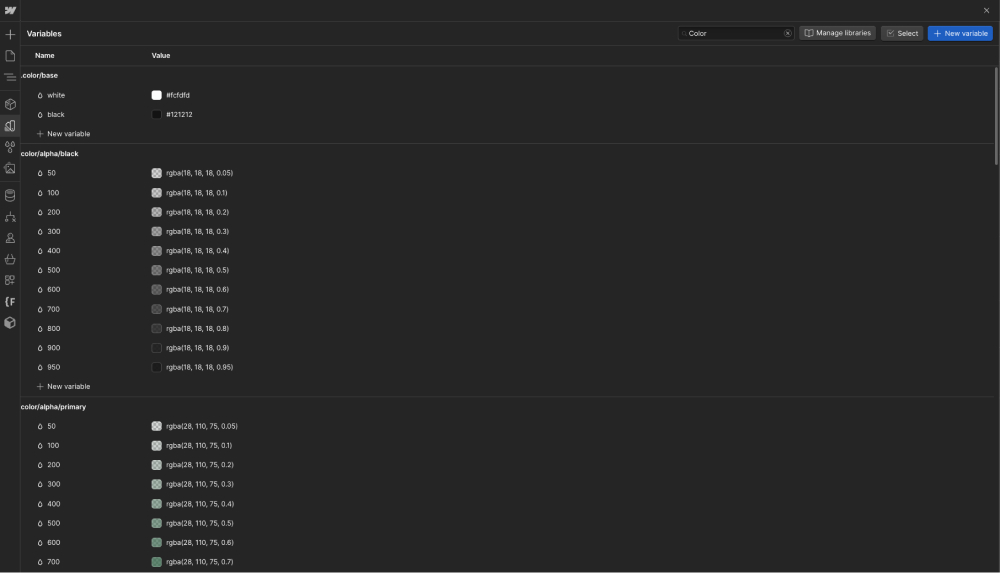Open the Assets image panel
This screenshot has width=1000, height=573.
10,168
